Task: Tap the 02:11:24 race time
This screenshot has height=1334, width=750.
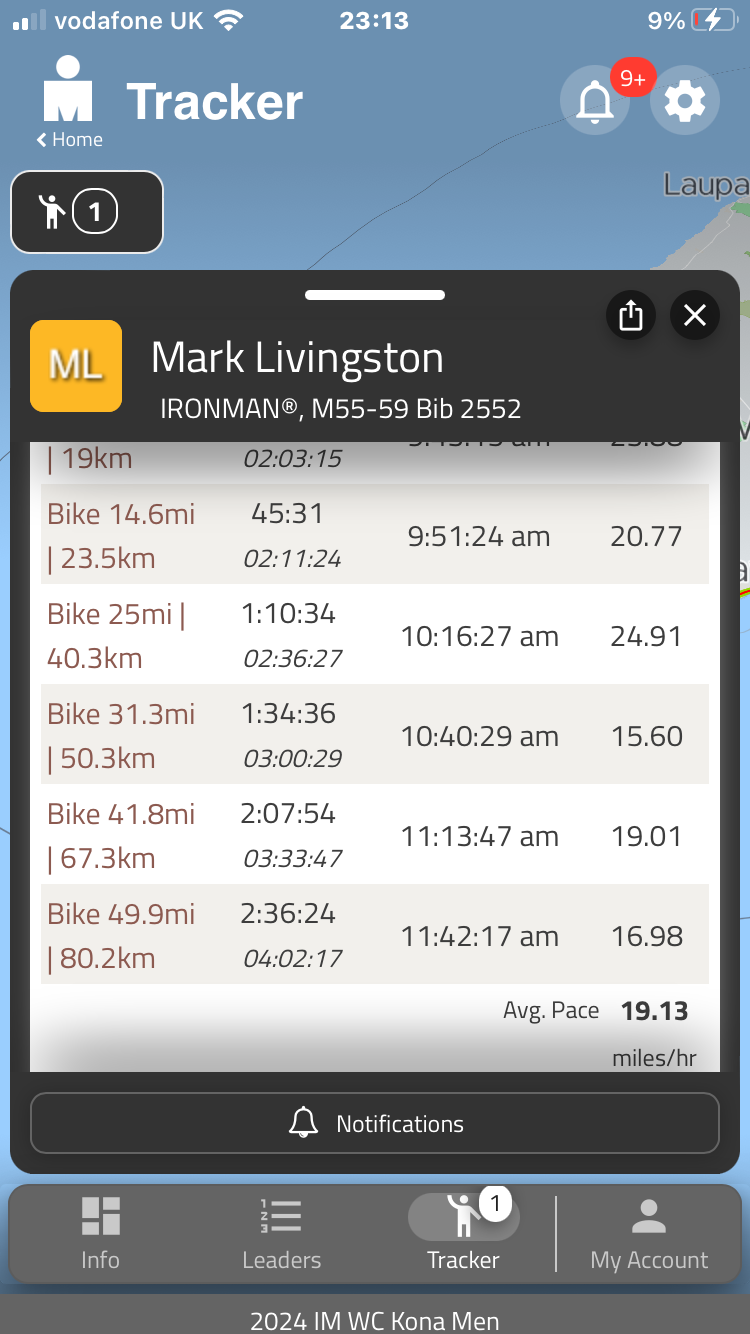Action: pyautogui.click(x=293, y=559)
